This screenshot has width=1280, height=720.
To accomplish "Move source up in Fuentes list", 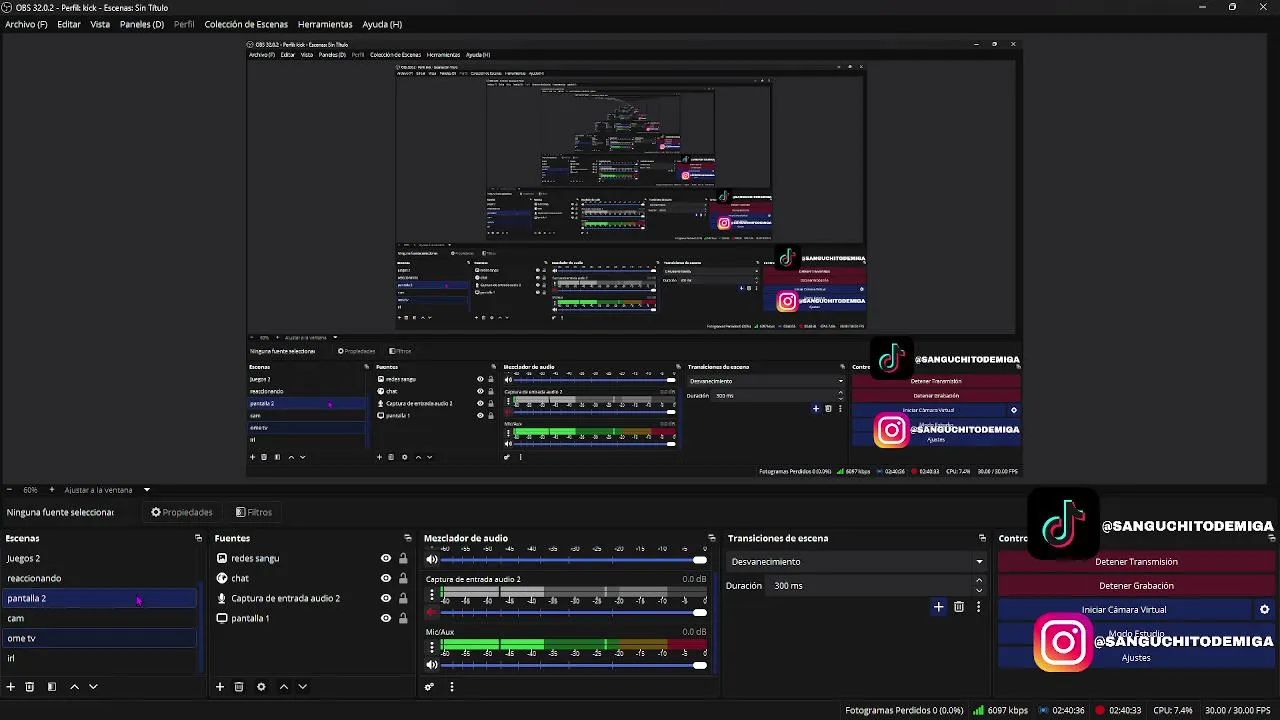I will [284, 687].
